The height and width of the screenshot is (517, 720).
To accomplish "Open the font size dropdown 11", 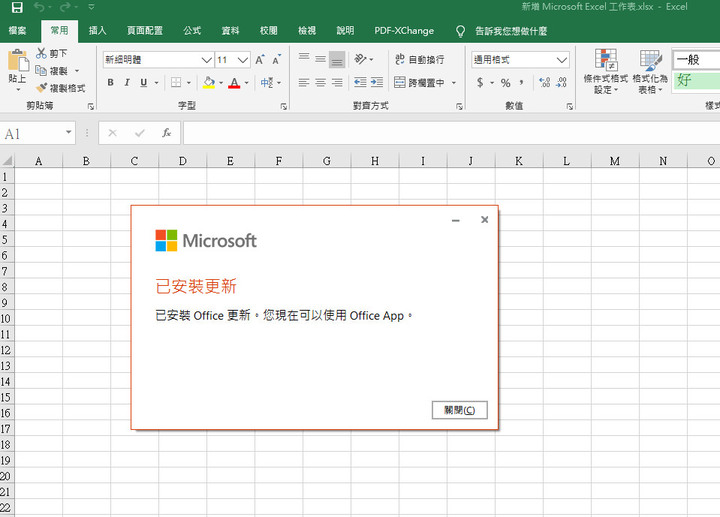I will click(243, 60).
